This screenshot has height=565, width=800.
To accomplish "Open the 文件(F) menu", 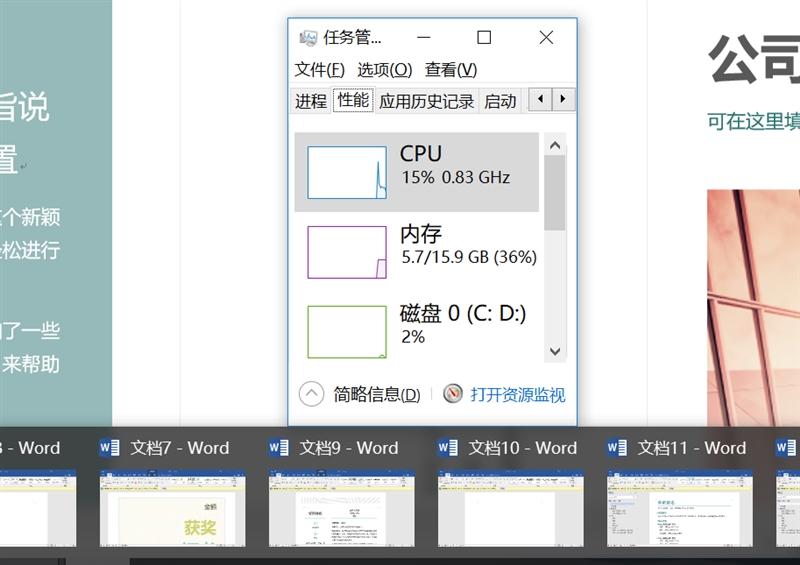I will coord(319,69).
